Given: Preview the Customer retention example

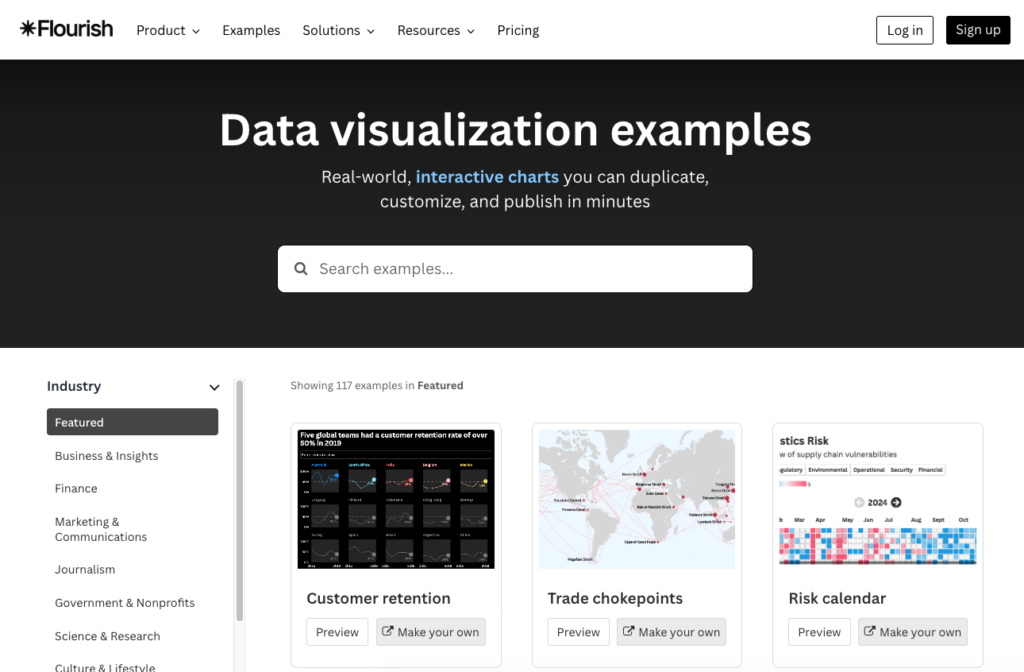Looking at the screenshot, I should pos(337,632).
